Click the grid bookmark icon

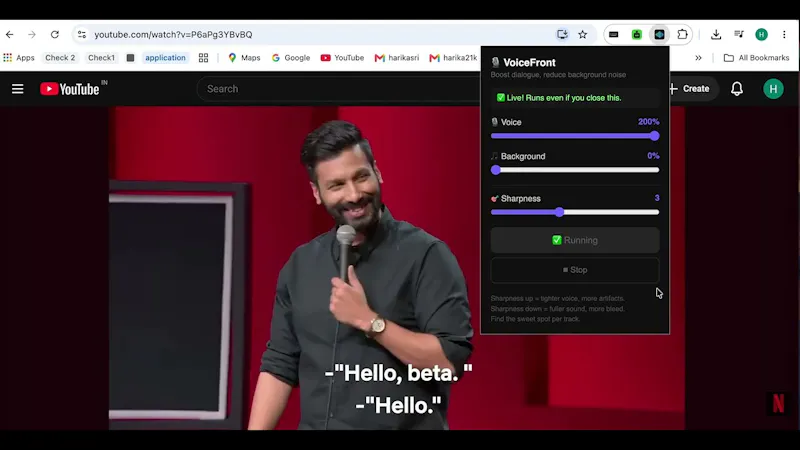[204, 58]
